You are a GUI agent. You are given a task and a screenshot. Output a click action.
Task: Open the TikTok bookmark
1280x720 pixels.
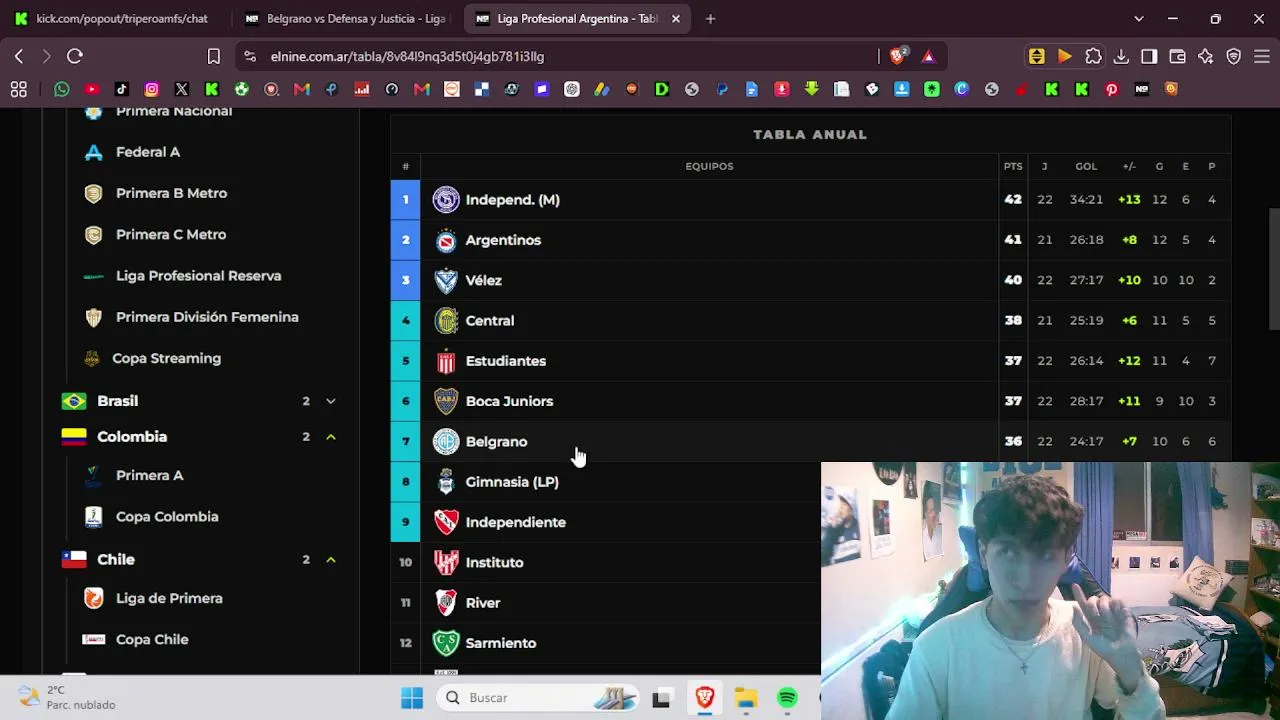click(122, 89)
